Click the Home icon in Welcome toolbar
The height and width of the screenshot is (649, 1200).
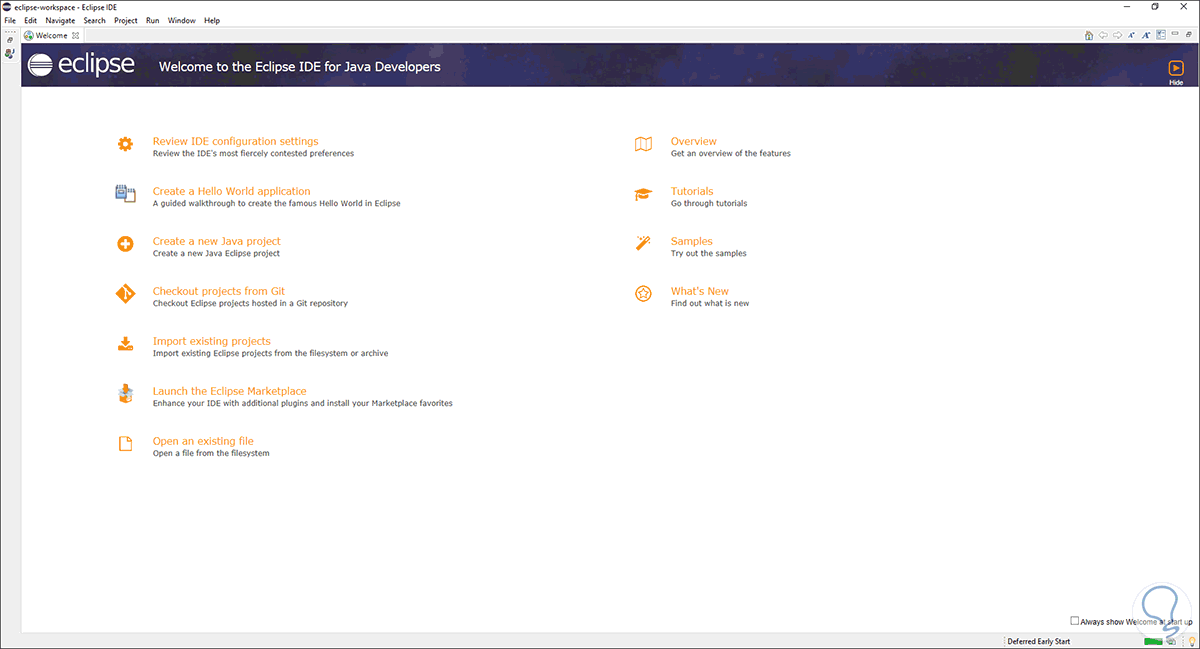[1089, 35]
